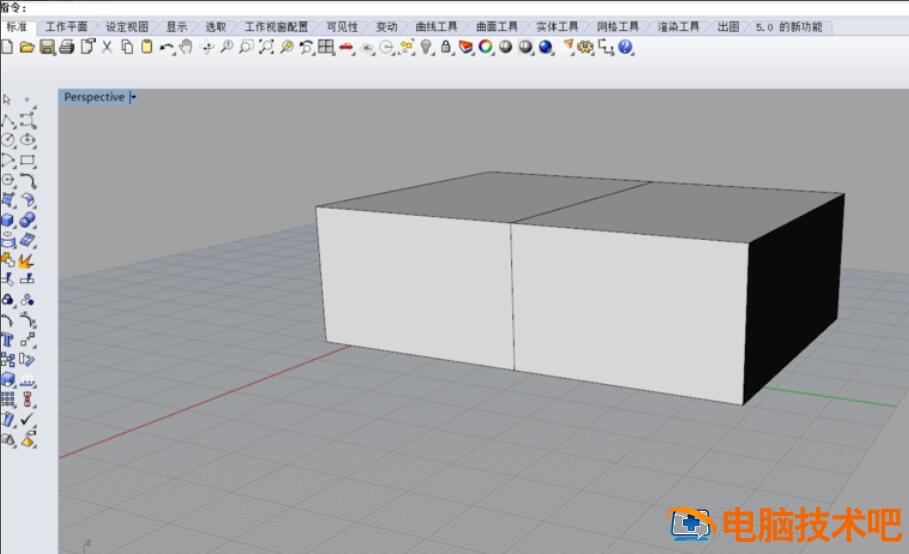The image size is (909, 554).
Task: Switch to the 曲面工具 tab
Action: tap(497, 27)
